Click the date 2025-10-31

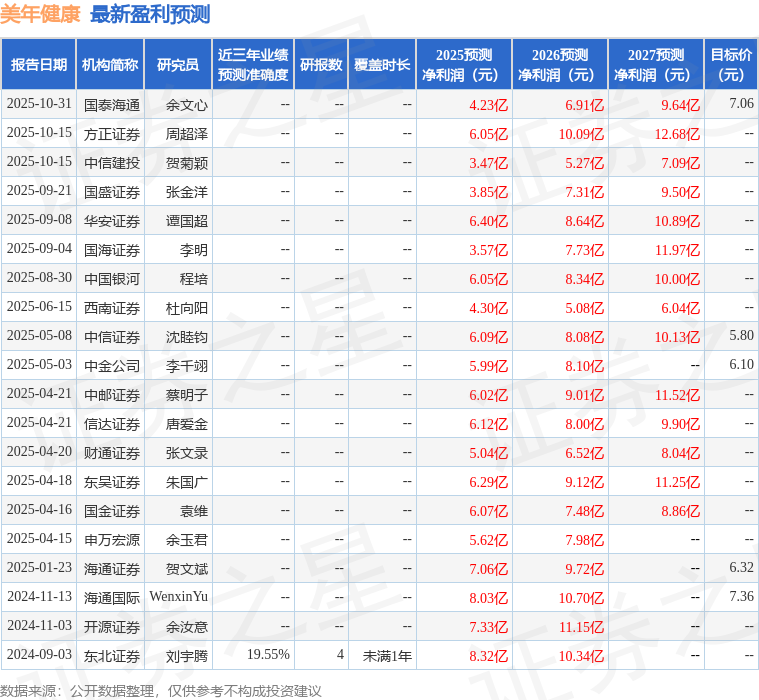pyautogui.click(x=39, y=104)
